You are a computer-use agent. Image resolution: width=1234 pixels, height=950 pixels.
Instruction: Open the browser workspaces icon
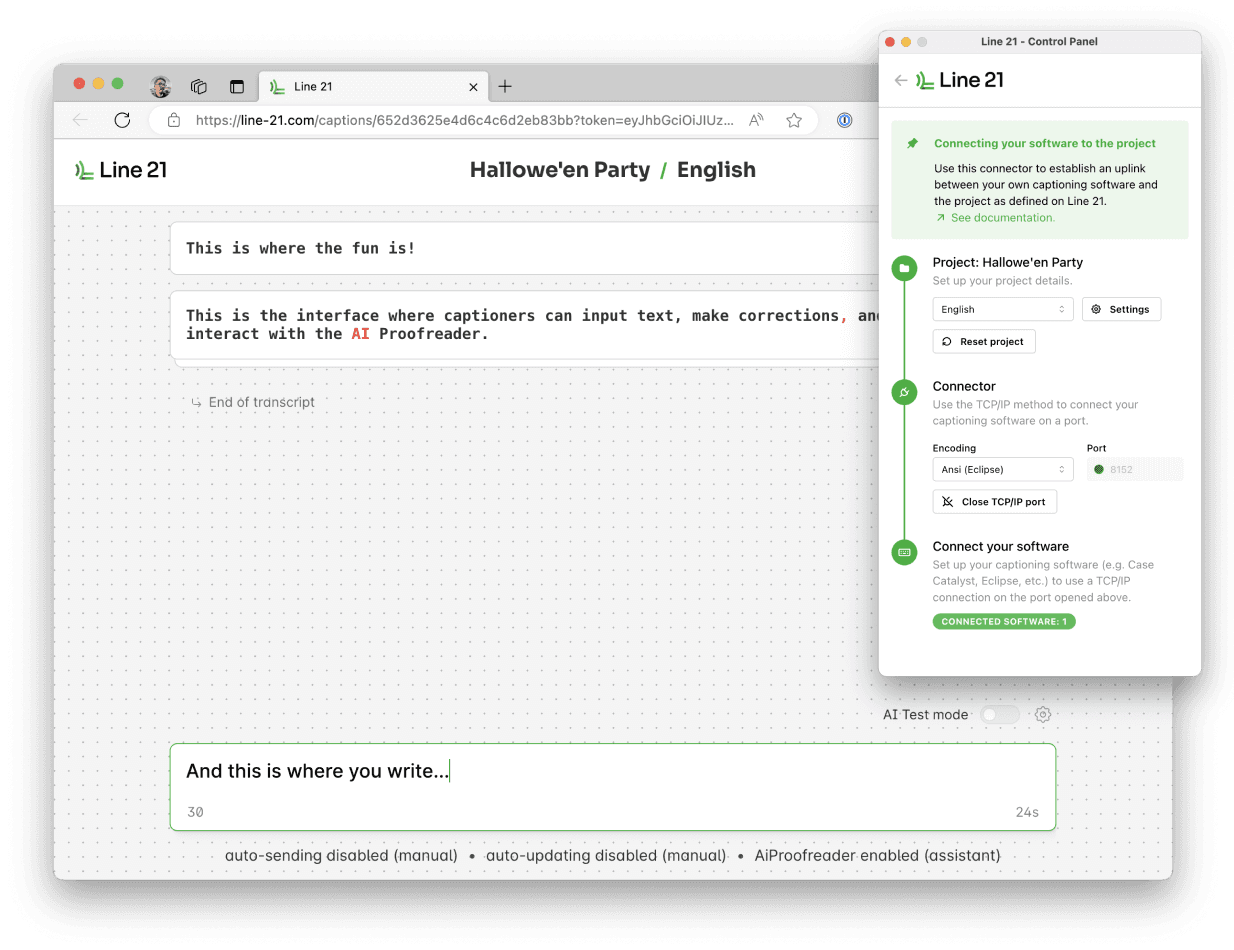(199, 87)
